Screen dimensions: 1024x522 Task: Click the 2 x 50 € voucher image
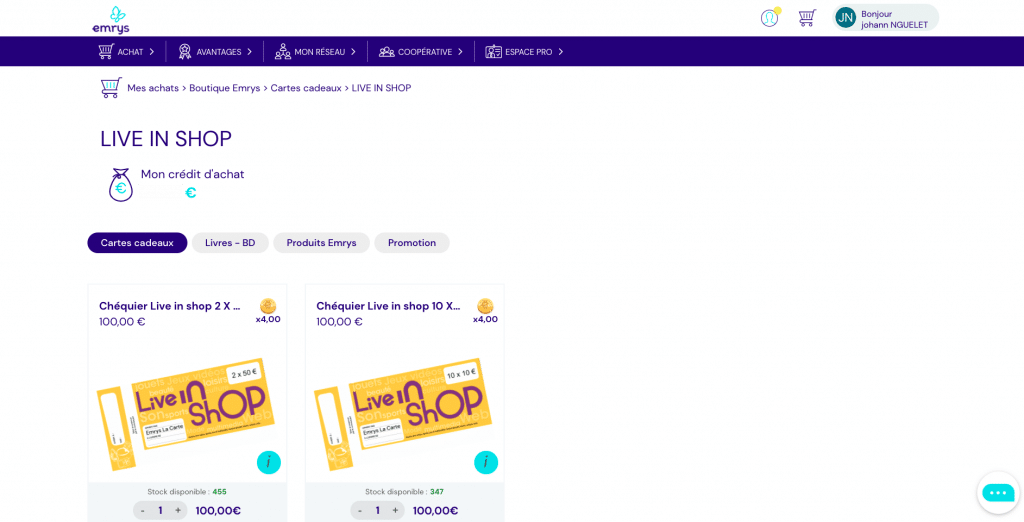[x=187, y=413]
